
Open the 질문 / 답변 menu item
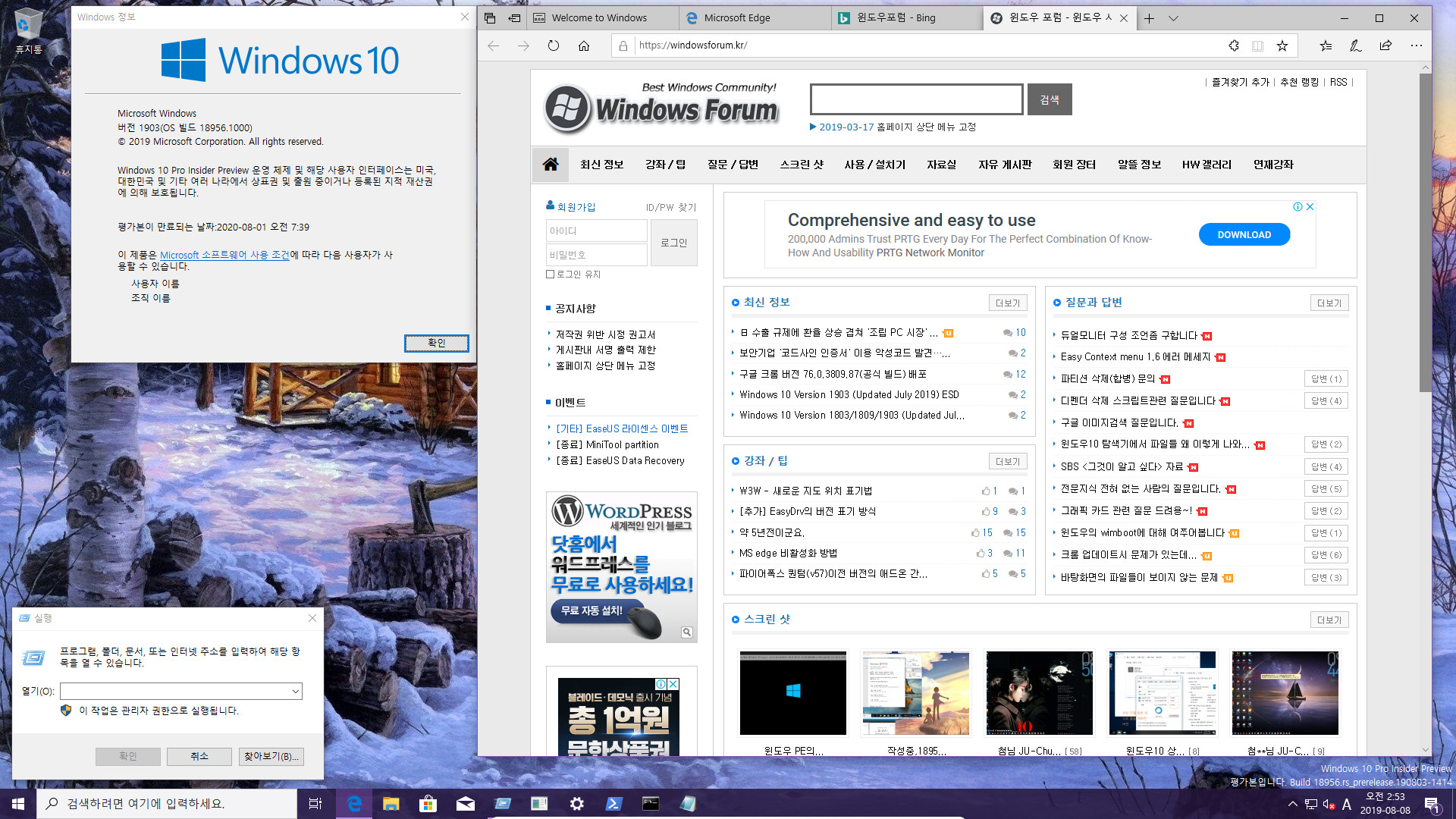tap(733, 165)
